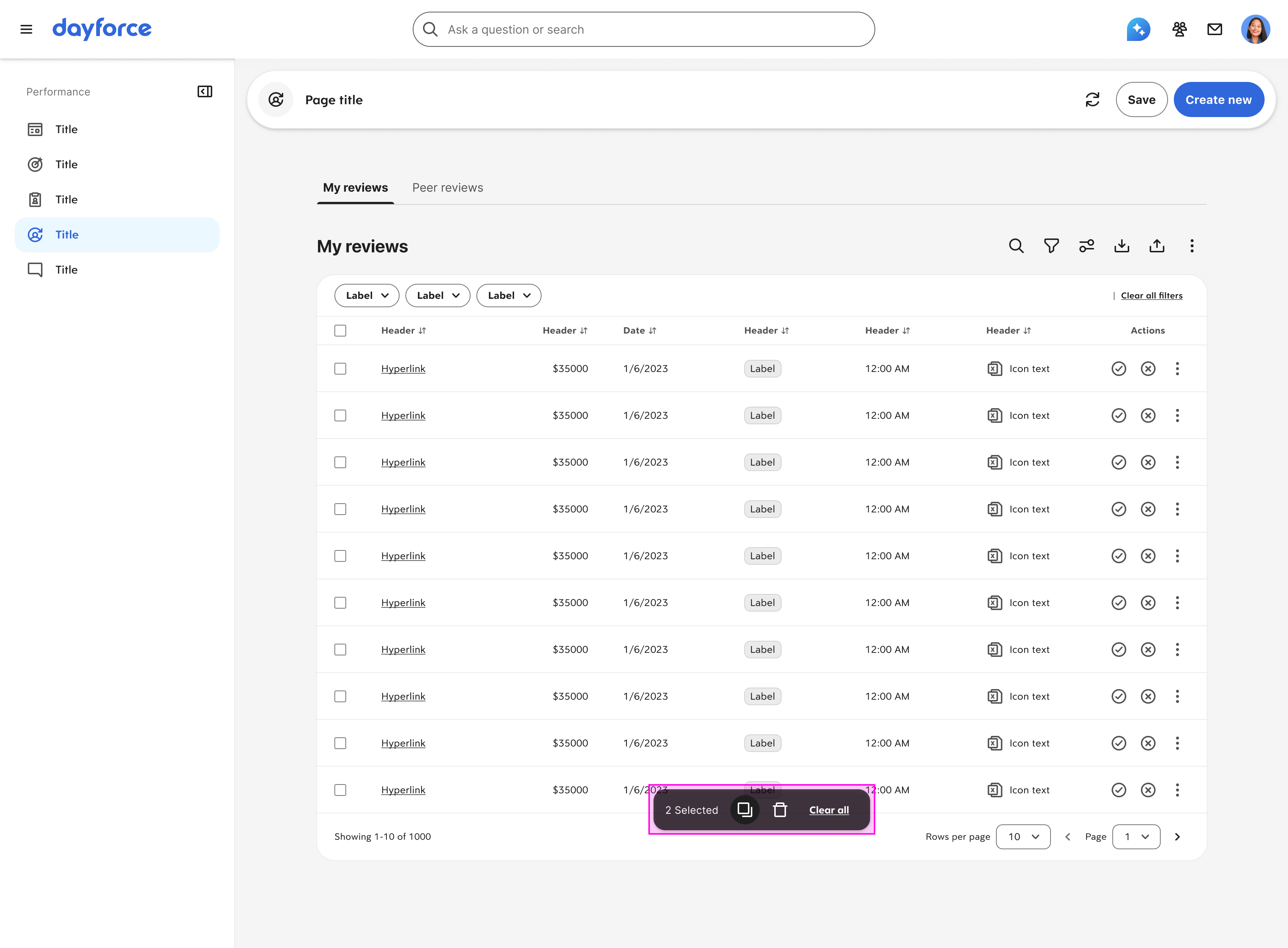Toggle the select-all header checkbox

click(x=340, y=331)
